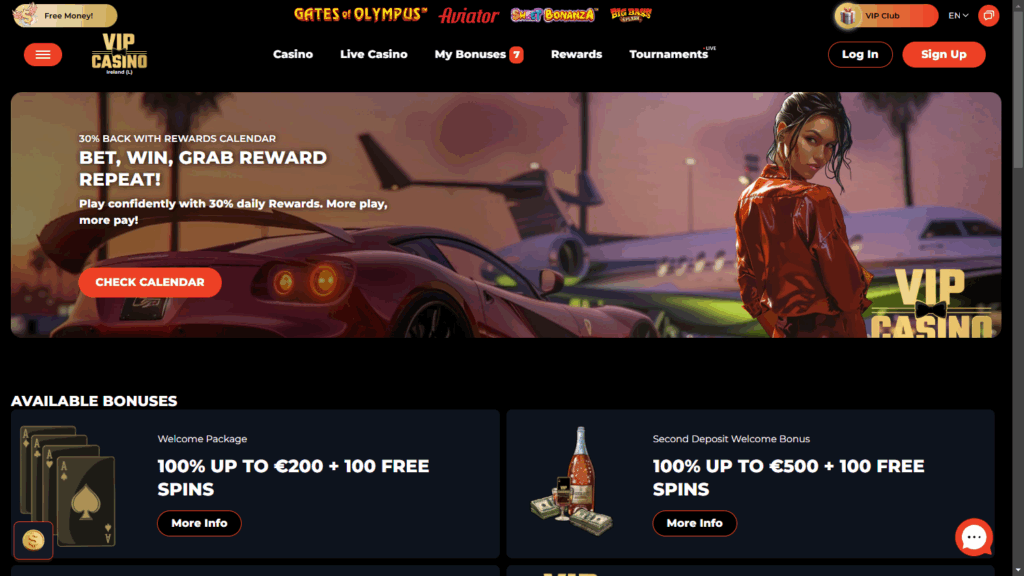Go to the Live Casino section

374,54
